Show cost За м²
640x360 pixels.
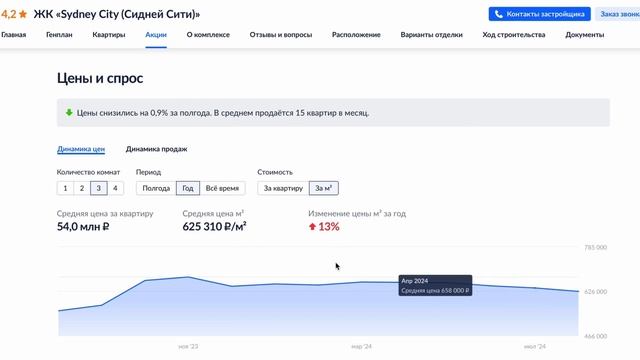(x=324, y=188)
